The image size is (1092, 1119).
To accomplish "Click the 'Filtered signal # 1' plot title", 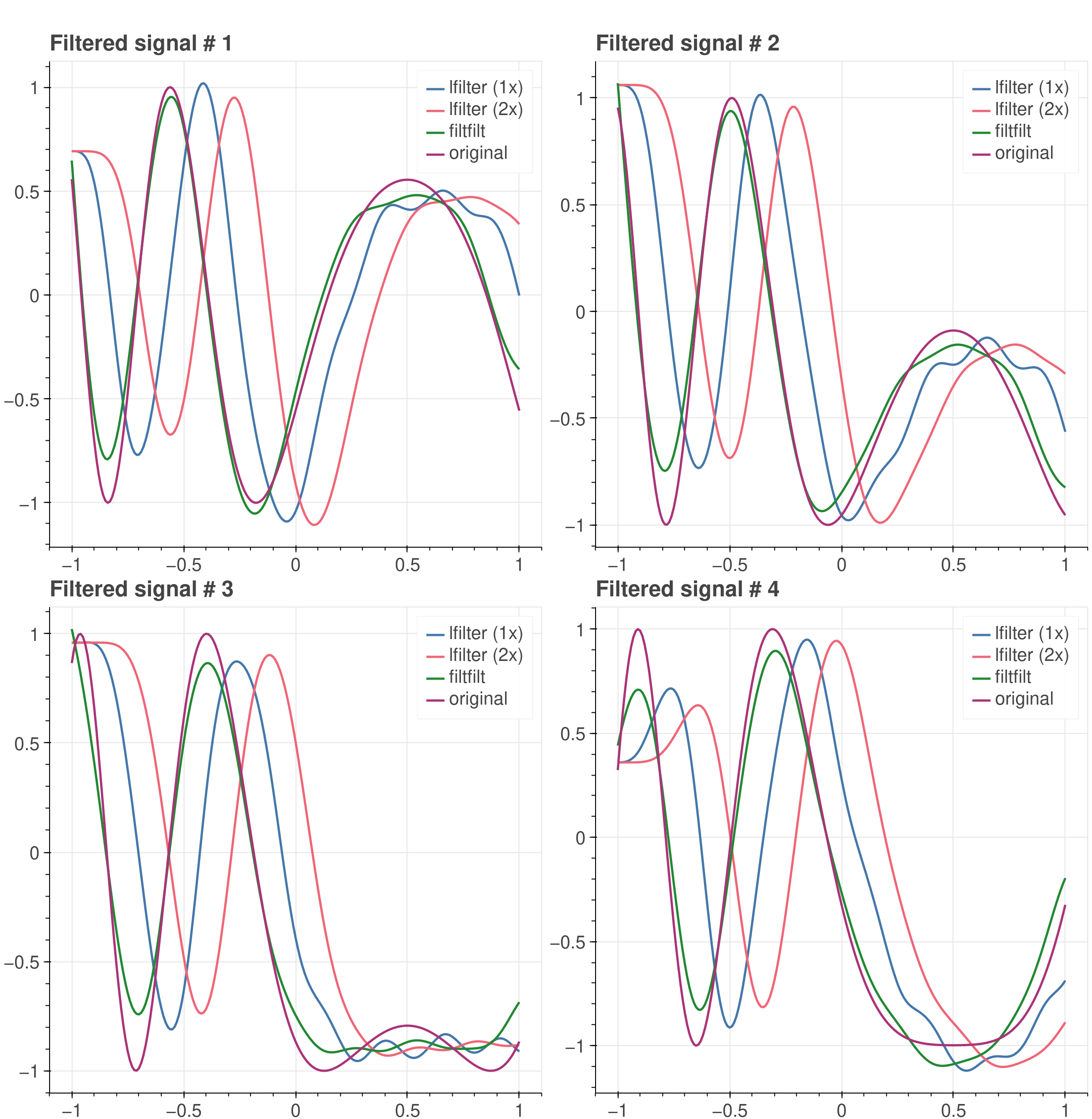I will 141,44.
